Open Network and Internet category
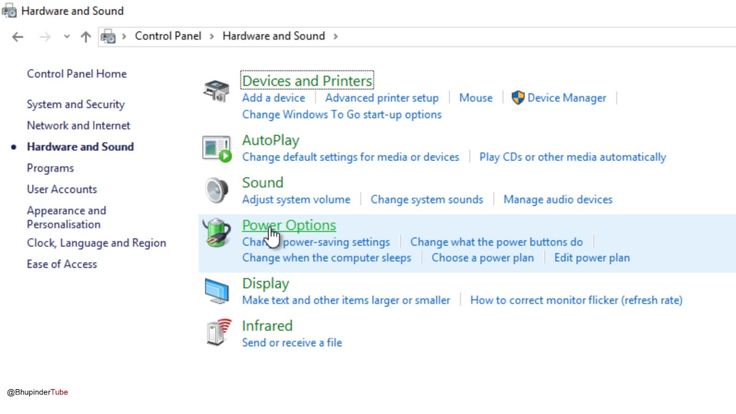 click(x=78, y=125)
